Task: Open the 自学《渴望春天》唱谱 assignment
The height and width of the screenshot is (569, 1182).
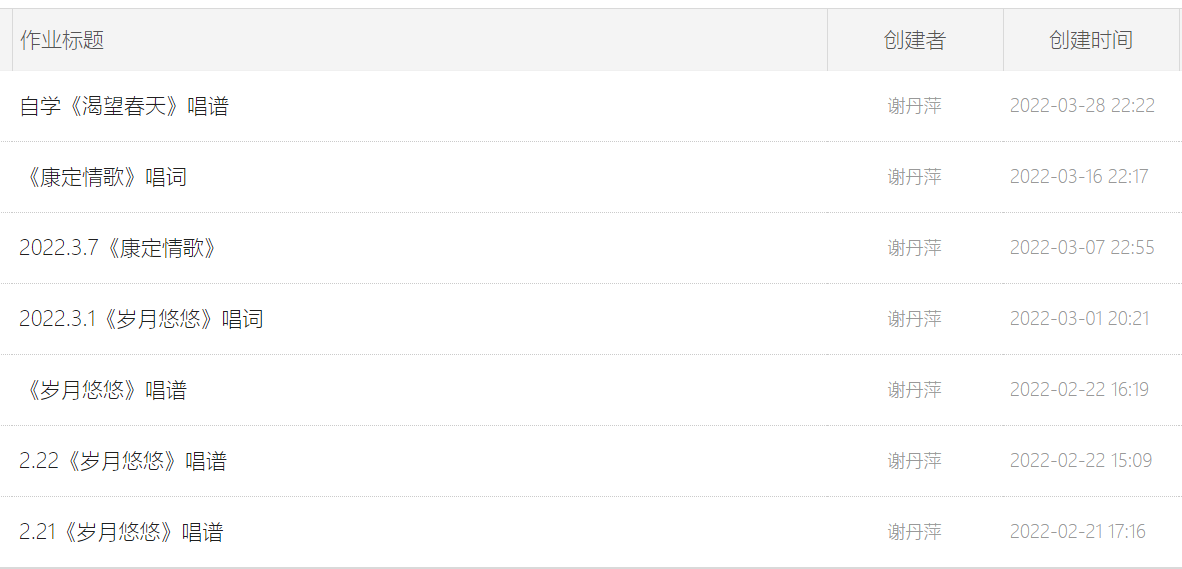Action: point(124,106)
